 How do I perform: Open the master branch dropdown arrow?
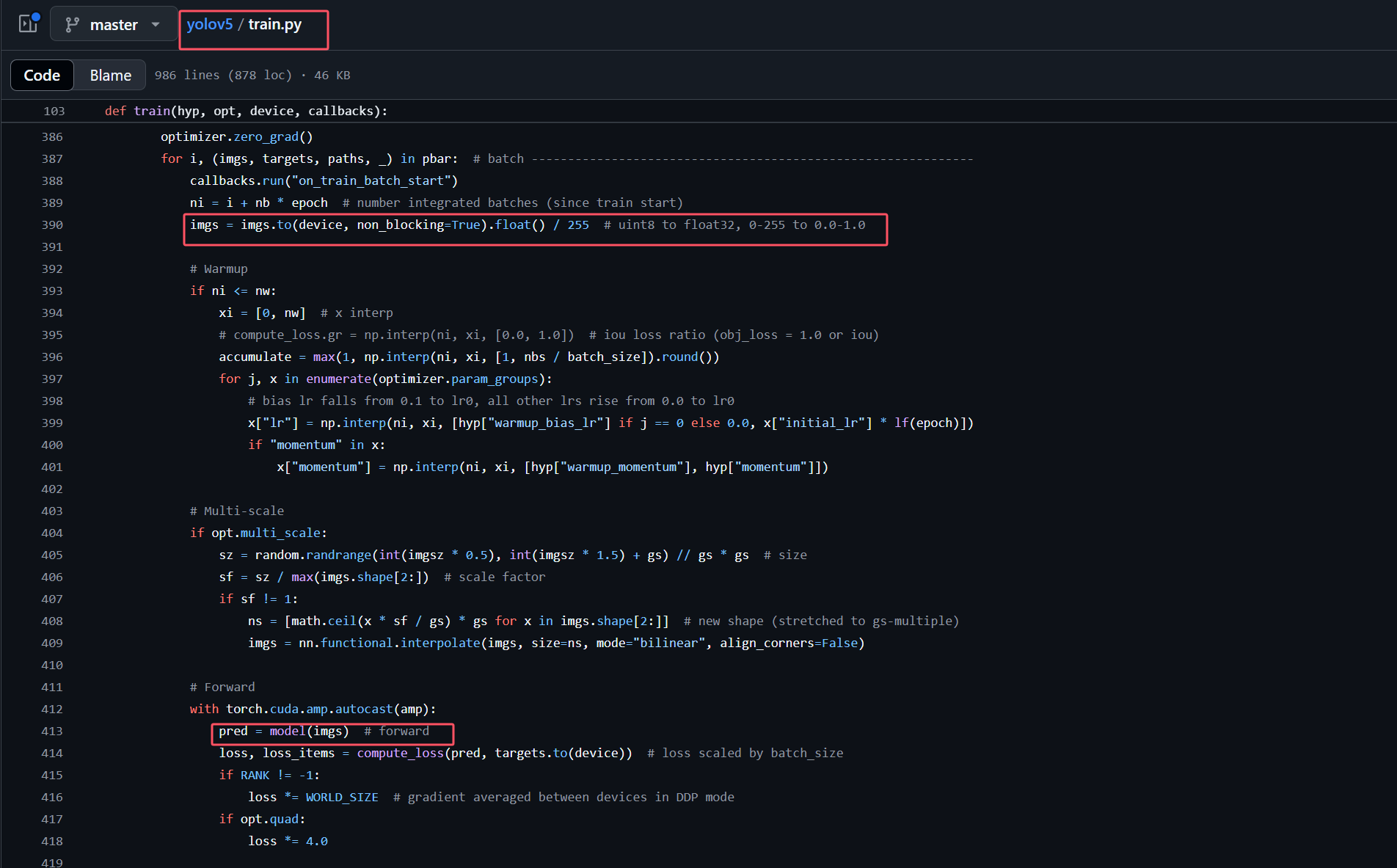pyautogui.click(x=156, y=25)
